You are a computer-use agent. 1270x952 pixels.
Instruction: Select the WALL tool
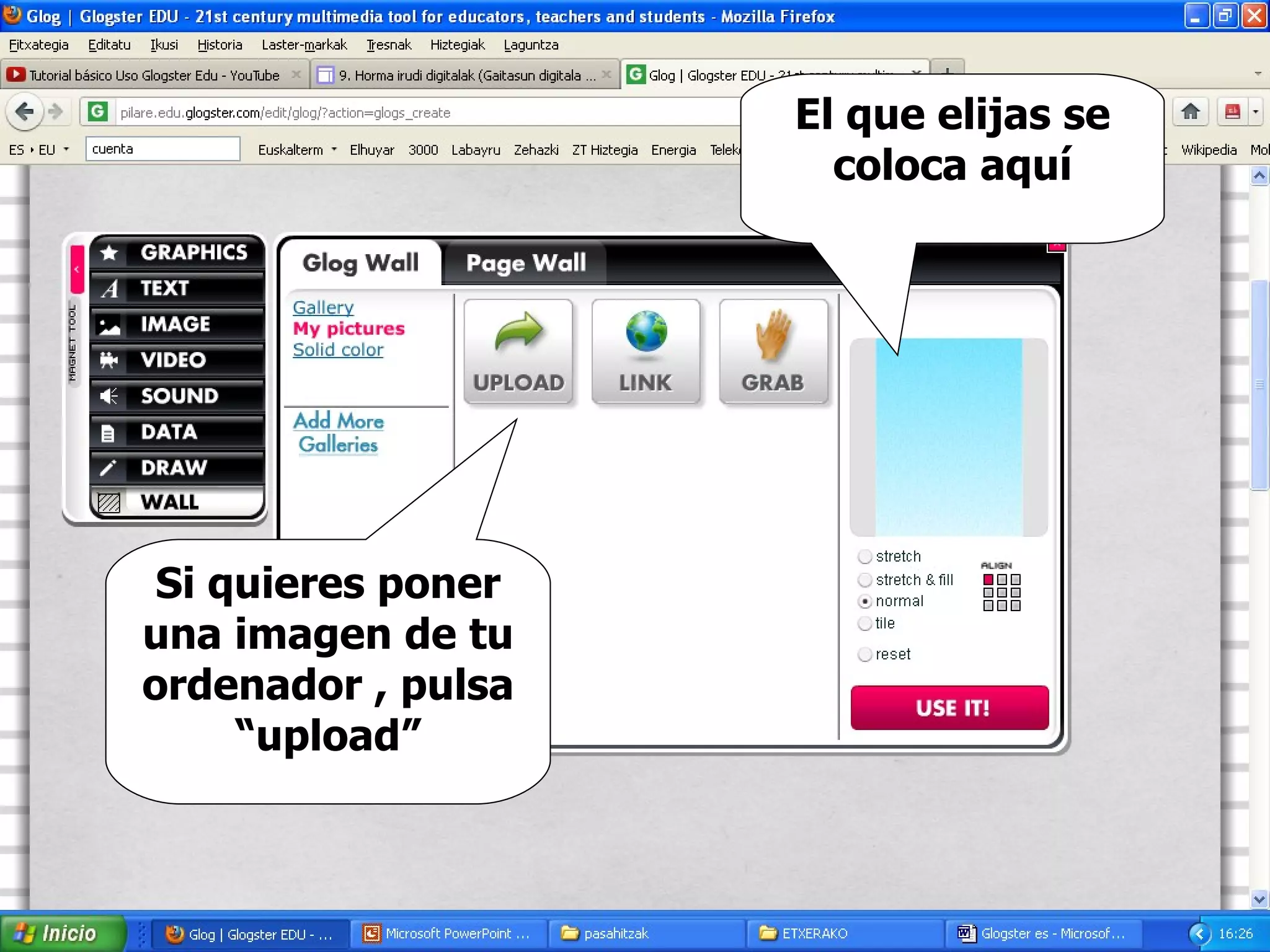(x=177, y=502)
